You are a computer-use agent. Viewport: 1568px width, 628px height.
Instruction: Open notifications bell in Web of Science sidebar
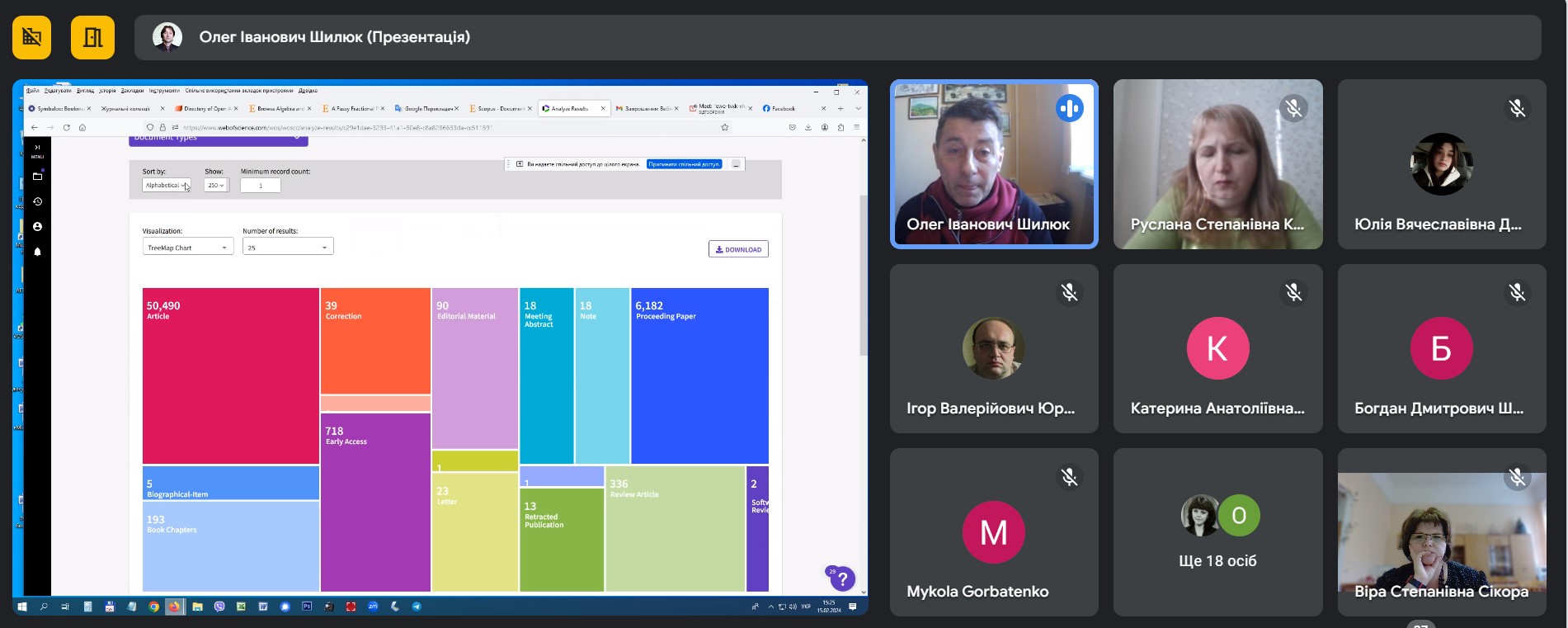(37, 252)
